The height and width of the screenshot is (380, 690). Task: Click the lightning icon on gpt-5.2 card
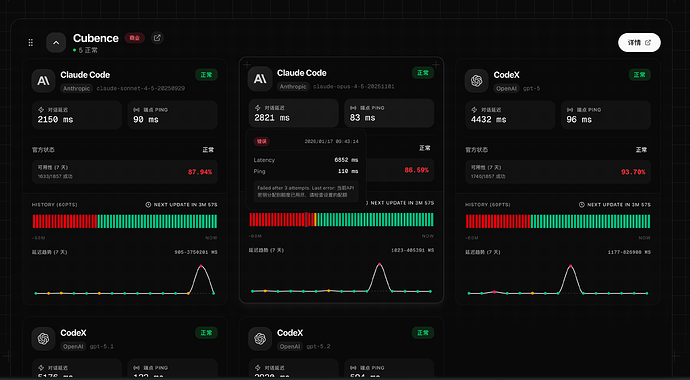click(x=258, y=368)
